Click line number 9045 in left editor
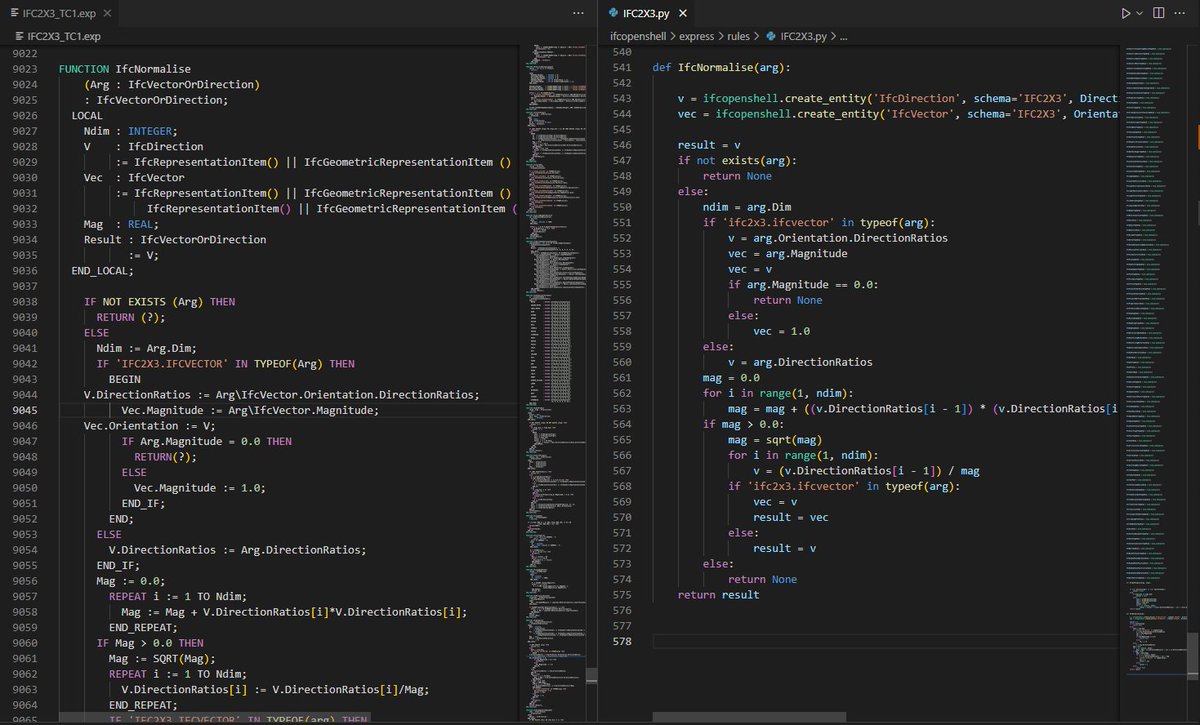 [x=27, y=410]
